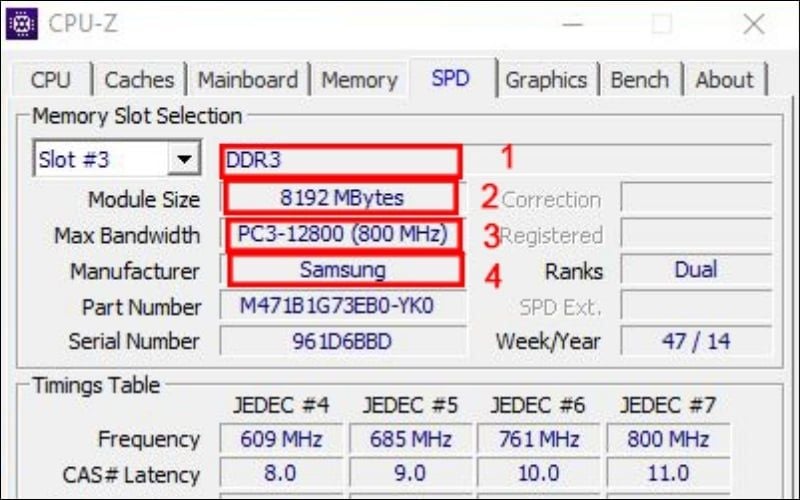Switch to the Bench tab
800x500 pixels.
(x=640, y=80)
